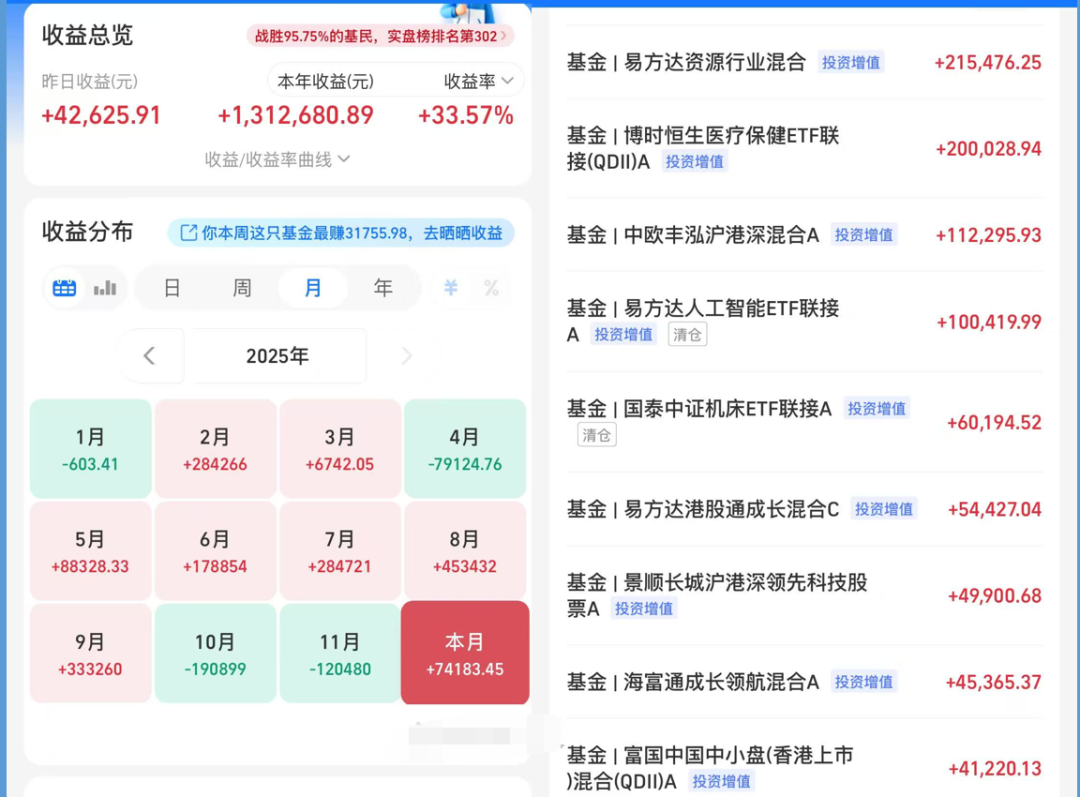1080x797 pixels.
Task: Click 投资增值 tag on 易方达资源行业混合
Action: [x=851, y=62]
